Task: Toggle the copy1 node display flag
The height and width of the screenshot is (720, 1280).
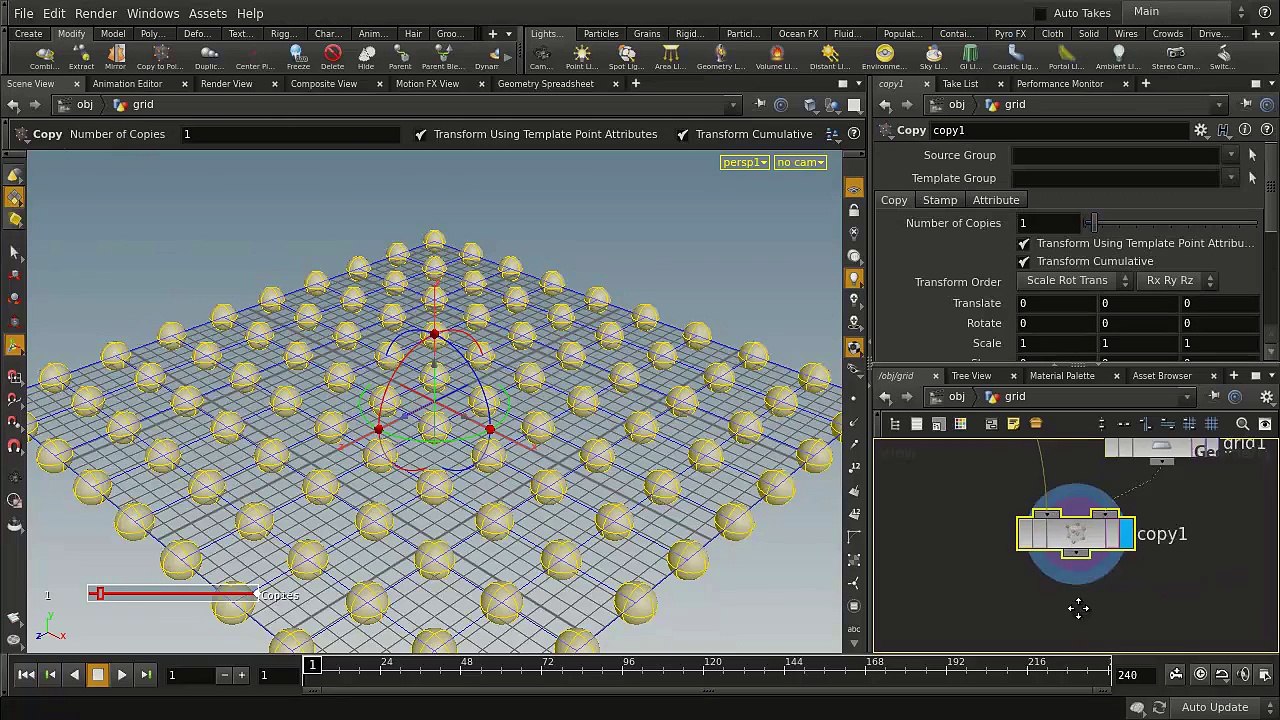Action: (1127, 534)
